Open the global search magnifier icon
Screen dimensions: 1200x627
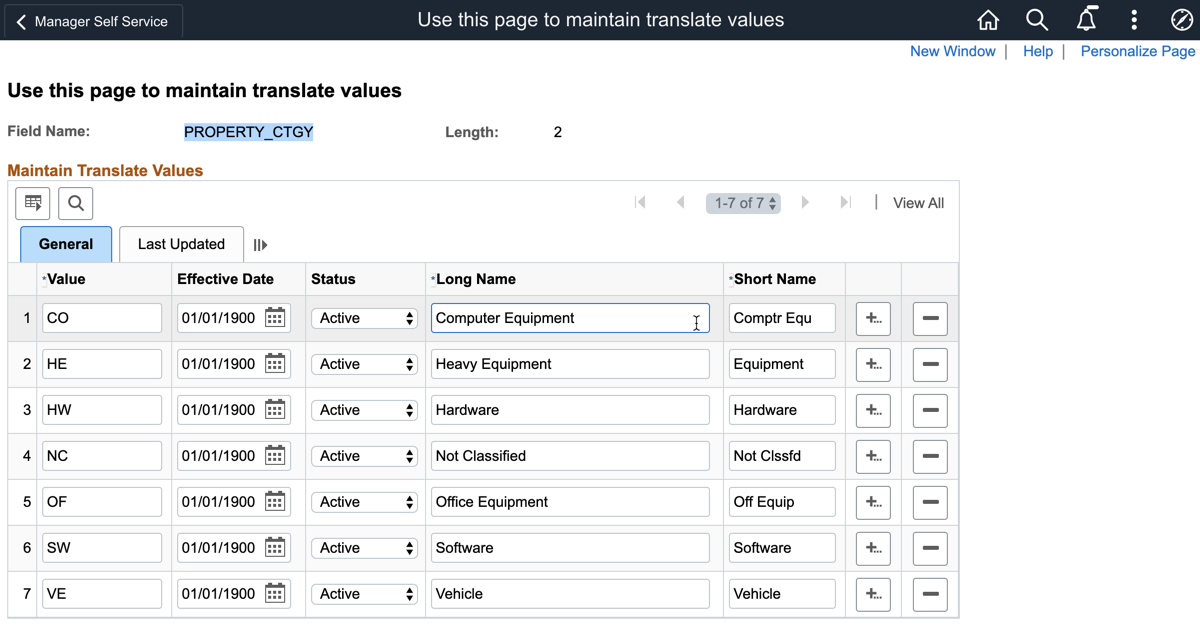tap(1037, 20)
